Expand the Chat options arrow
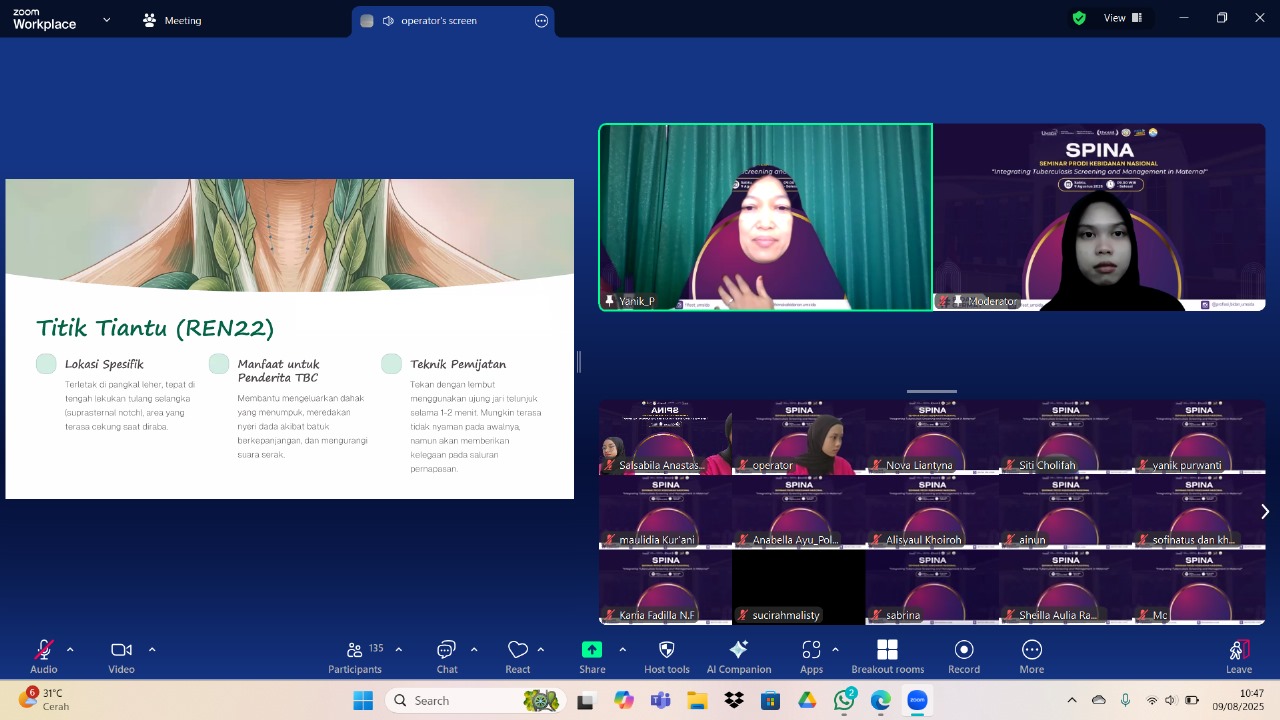The width and height of the screenshot is (1280, 720). 474,650
